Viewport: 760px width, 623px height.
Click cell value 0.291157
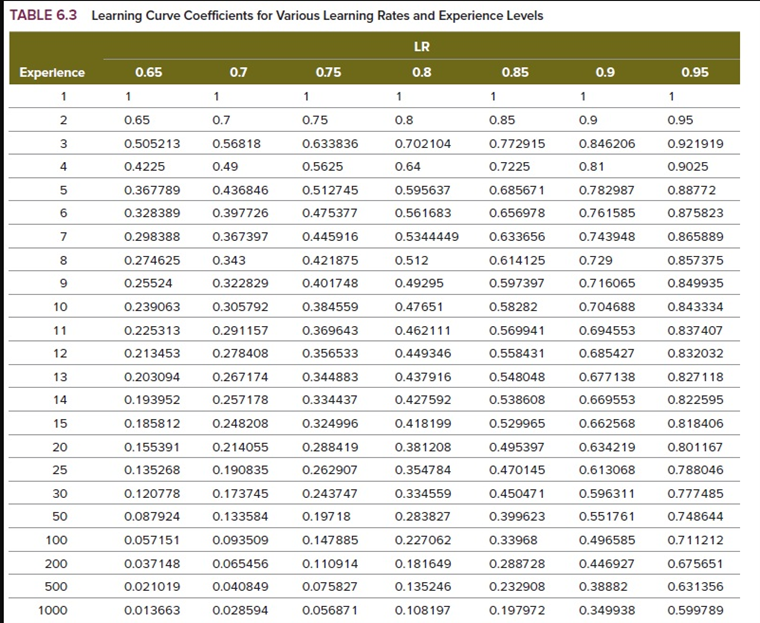pyautogui.click(x=240, y=330)
